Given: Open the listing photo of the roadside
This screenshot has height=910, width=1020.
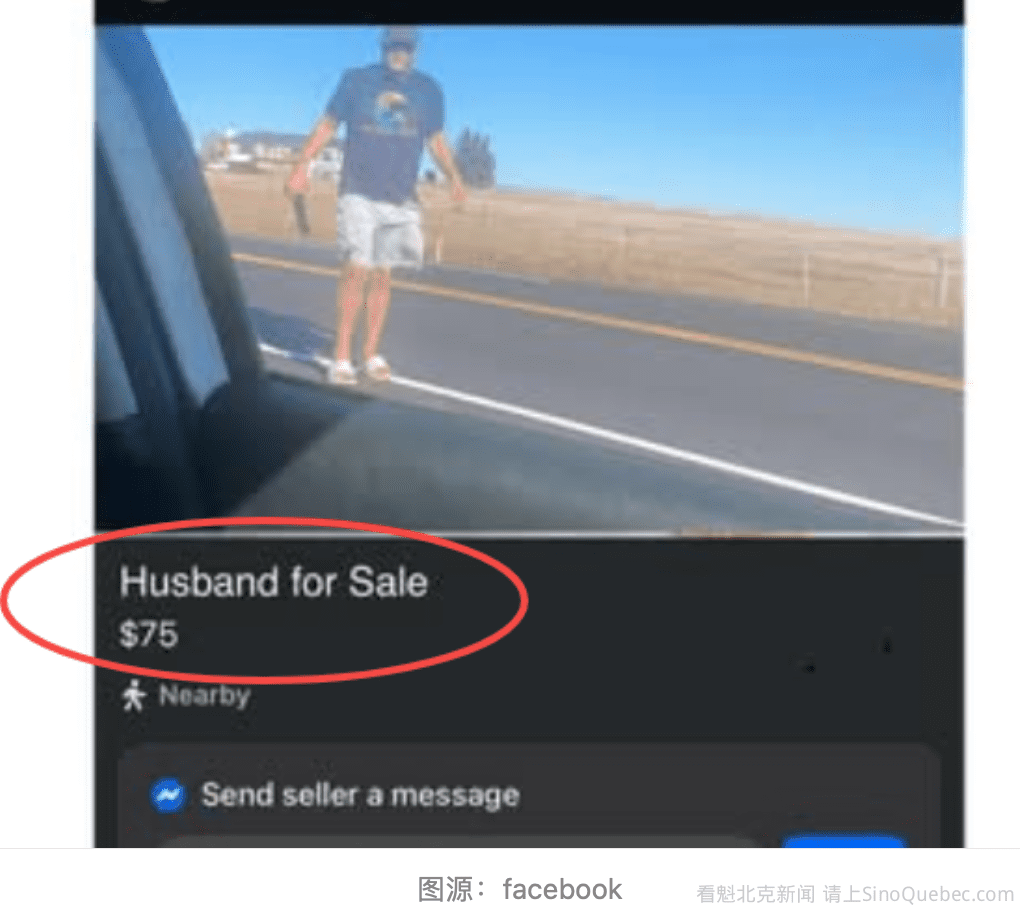Looking at the screenshot, I should [x=530, y=278].
